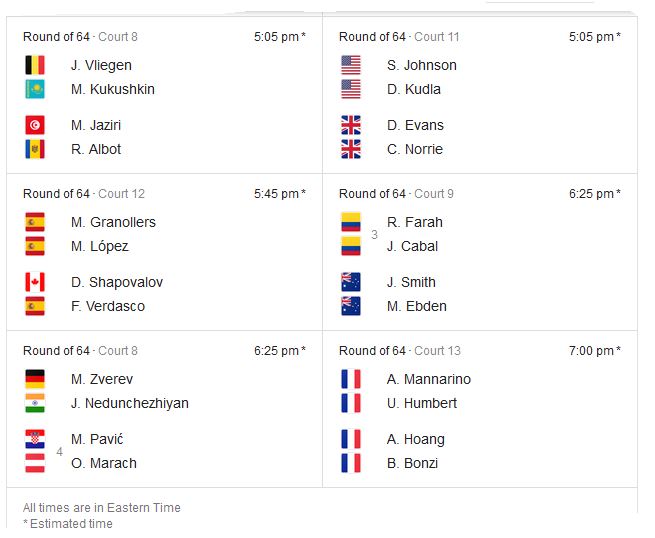Open the Court 13 Round of 64 header
655x538 pixels.
pos(400,351)
